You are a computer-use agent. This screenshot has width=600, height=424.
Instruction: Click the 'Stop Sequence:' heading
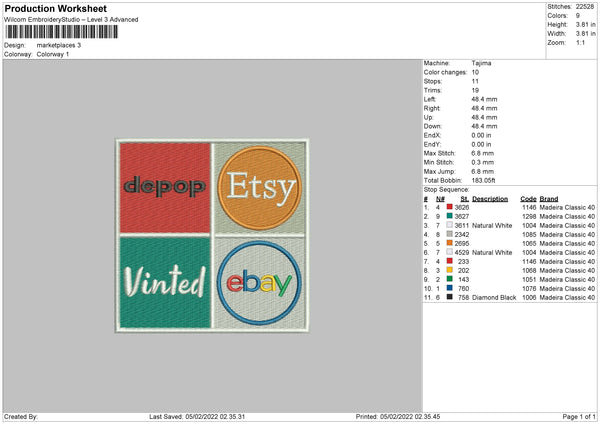coord(446,190)
